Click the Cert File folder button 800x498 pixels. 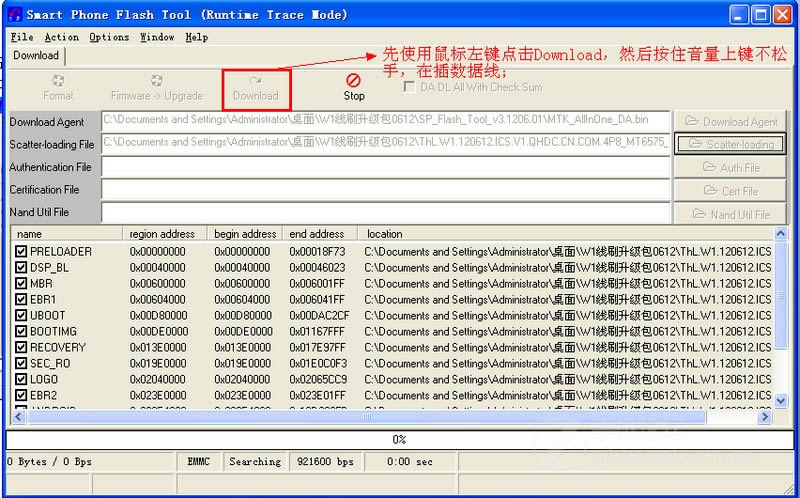tap(730, 190)
